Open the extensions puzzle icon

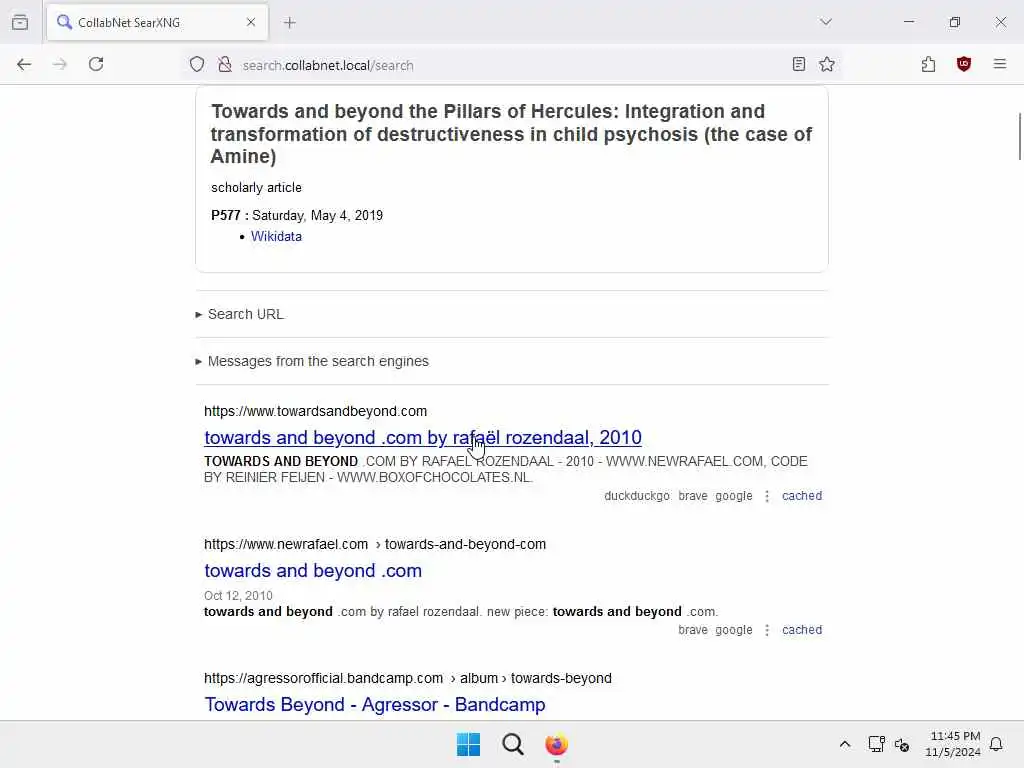pyautogui.click(x=929, y=64)
